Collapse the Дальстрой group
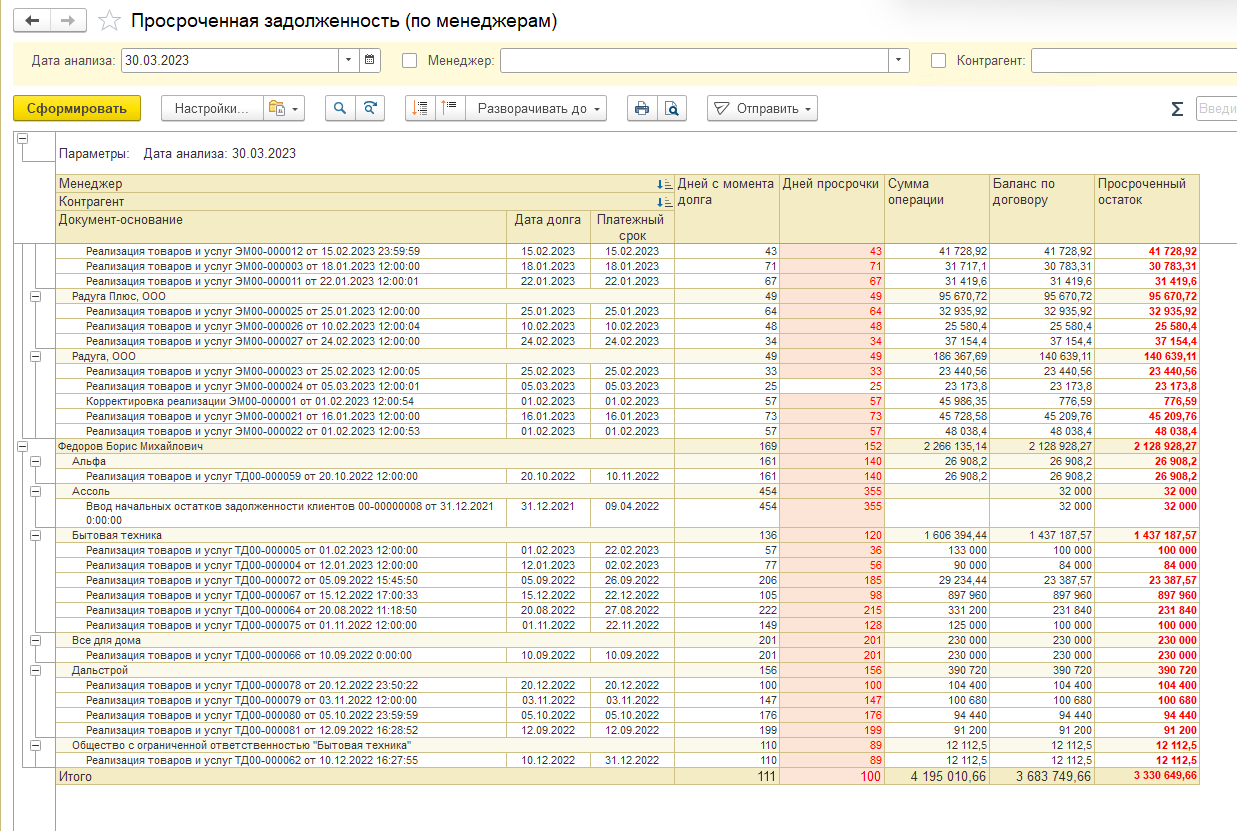Viewport: 1237px width, 831px height. [x=37, y=670]
